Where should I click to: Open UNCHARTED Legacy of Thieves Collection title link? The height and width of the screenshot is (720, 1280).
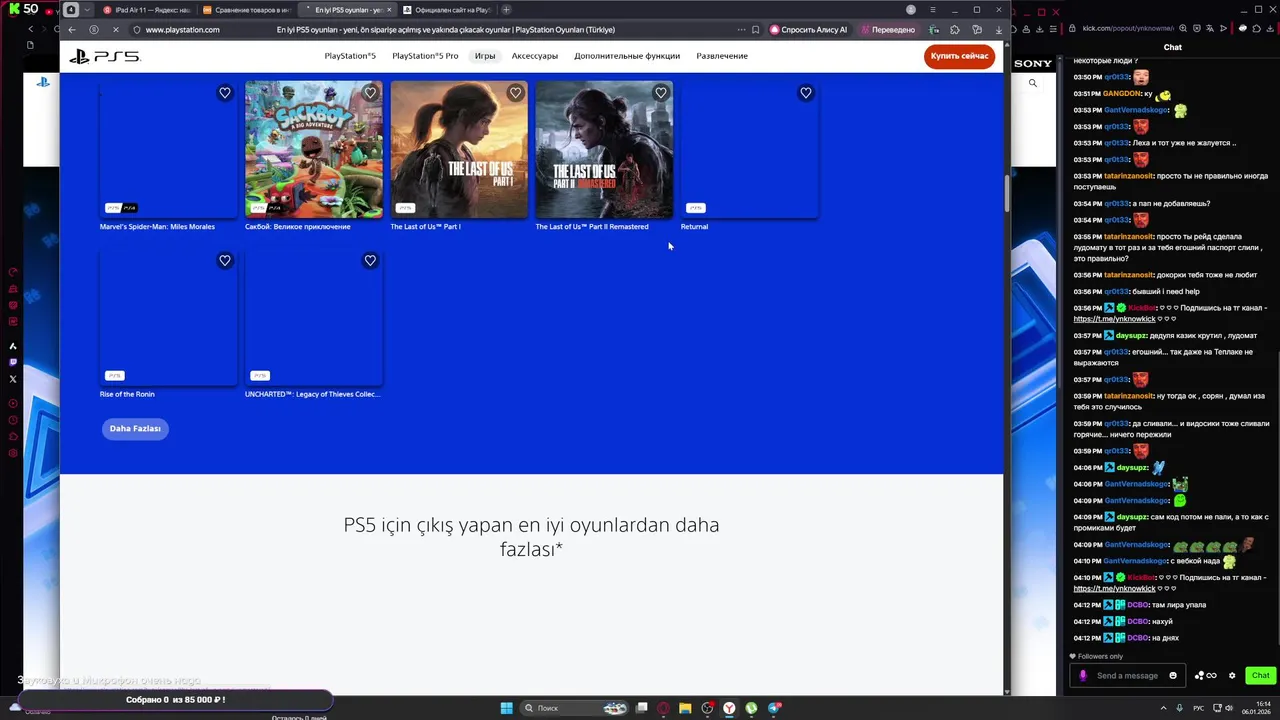(312, 394)
